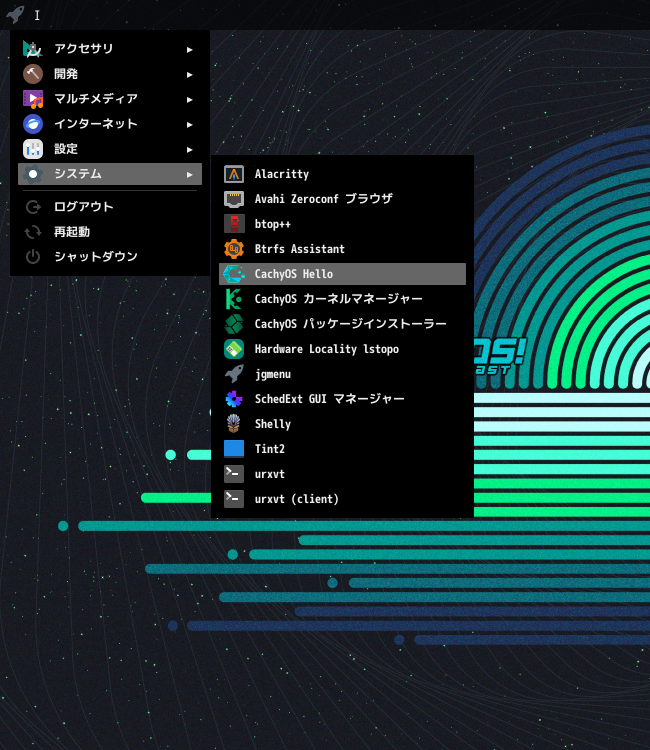This screenshot has height=750, width=650.
Task: Open CachyOS パッケージインストーラー
Action: 342,324
